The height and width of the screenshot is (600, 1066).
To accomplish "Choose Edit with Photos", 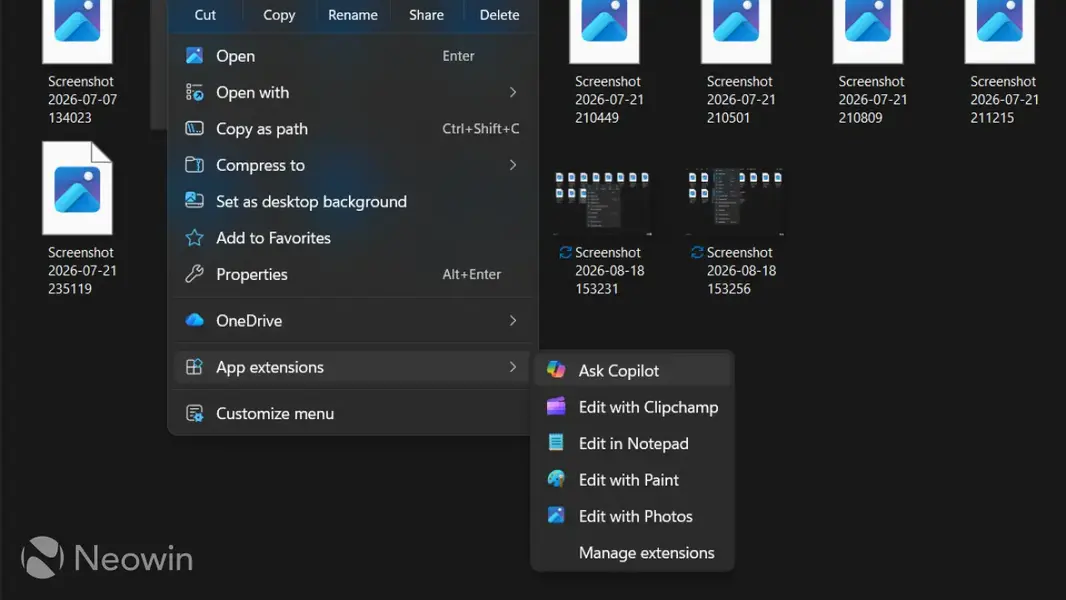I will 633,516.
